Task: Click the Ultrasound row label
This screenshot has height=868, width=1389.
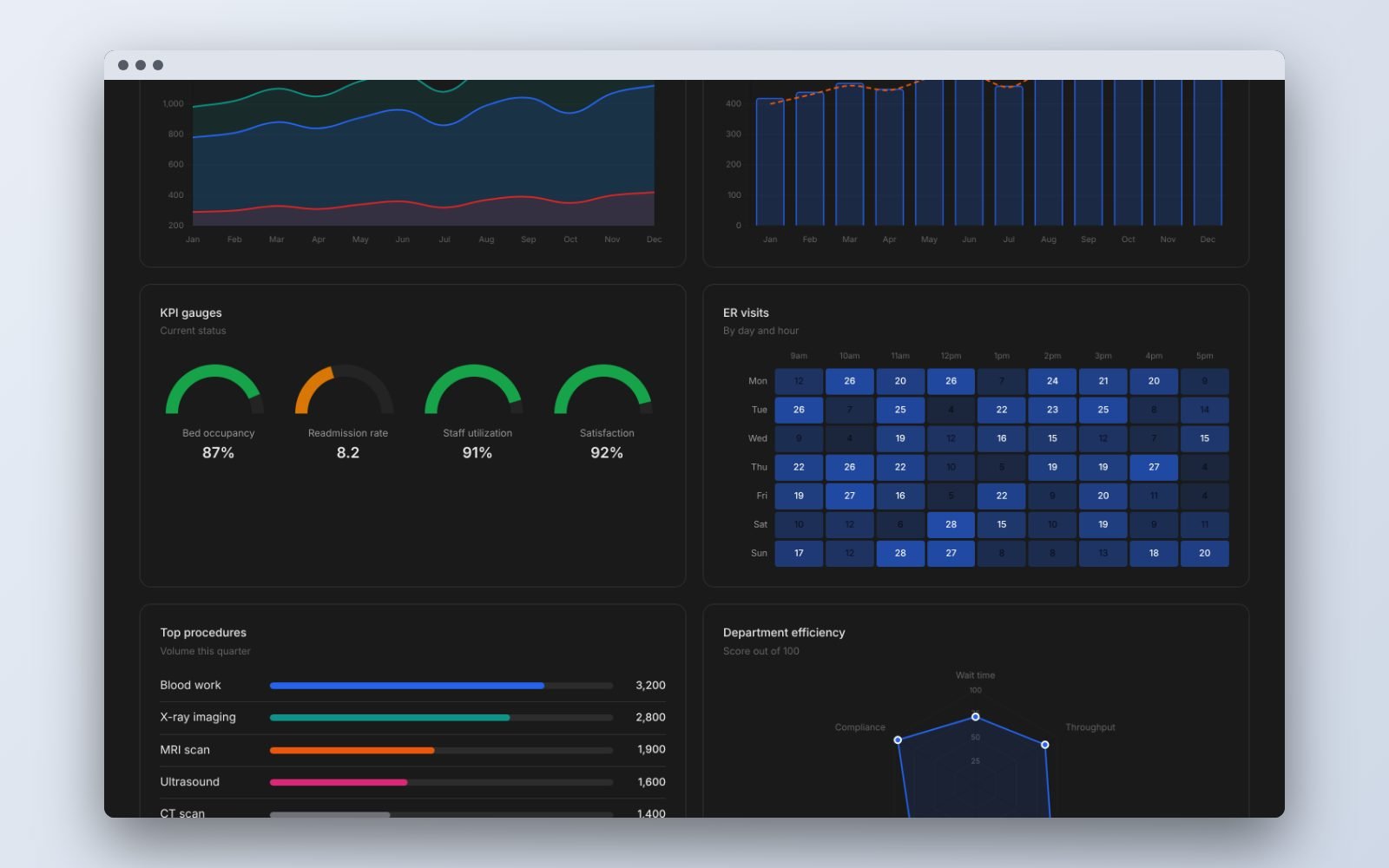Action: (189, 781)
